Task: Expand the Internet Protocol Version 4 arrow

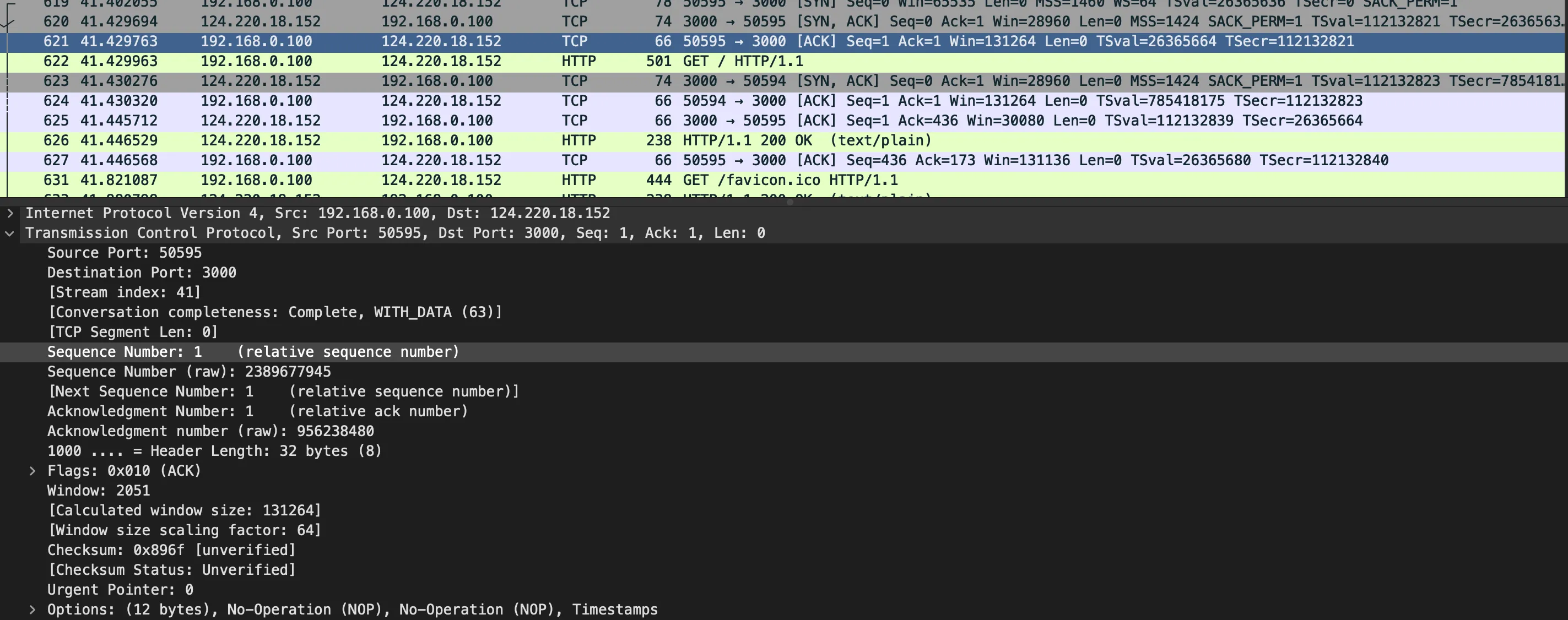Action: coord(10,213)
